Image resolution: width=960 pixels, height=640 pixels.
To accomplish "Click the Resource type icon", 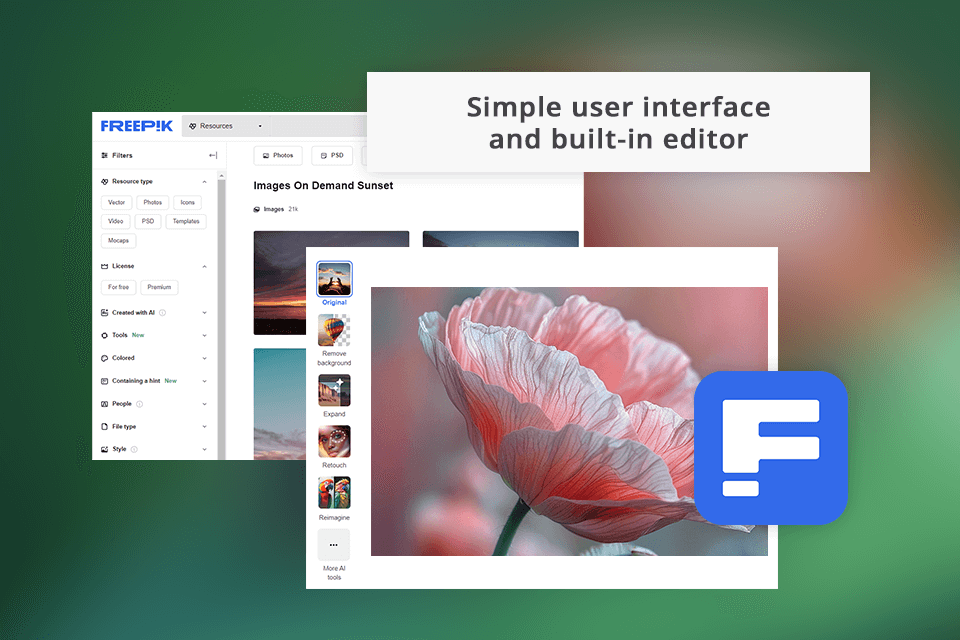I will tap(104, 182).
